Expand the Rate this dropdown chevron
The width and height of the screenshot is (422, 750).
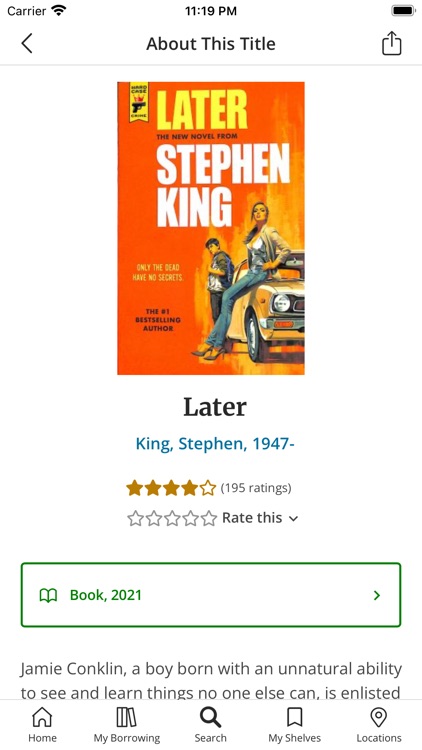point(294,519)
